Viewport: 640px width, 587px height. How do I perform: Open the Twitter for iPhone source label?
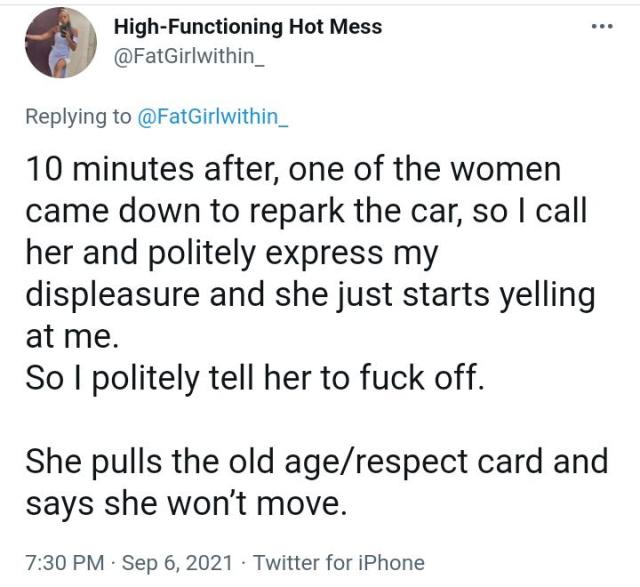pos(339,563)
